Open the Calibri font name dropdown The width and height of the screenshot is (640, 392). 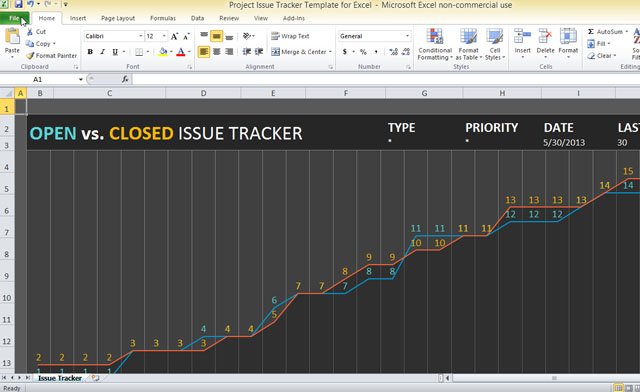[140, 36]
